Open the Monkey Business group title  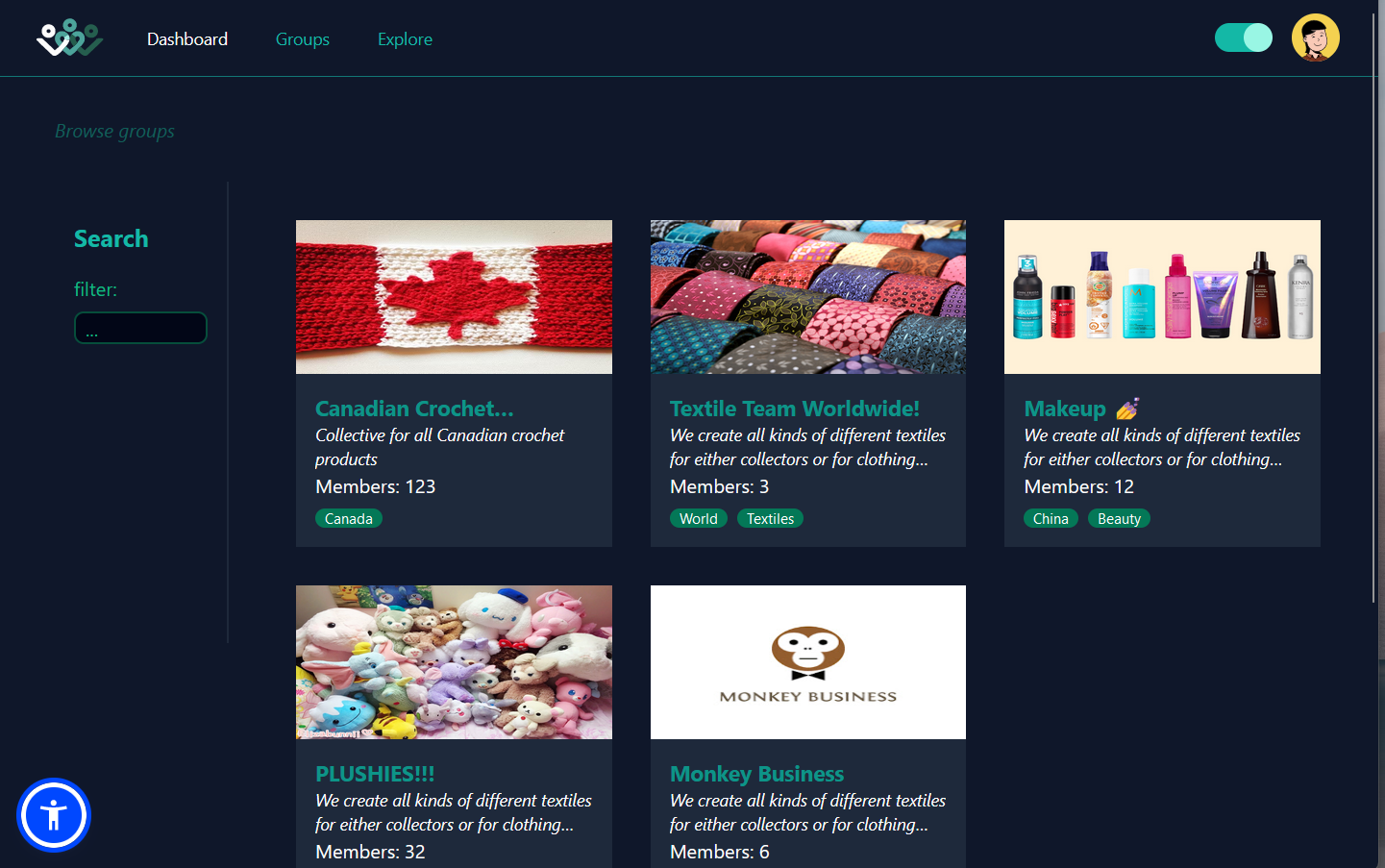[x=756, y=774]
